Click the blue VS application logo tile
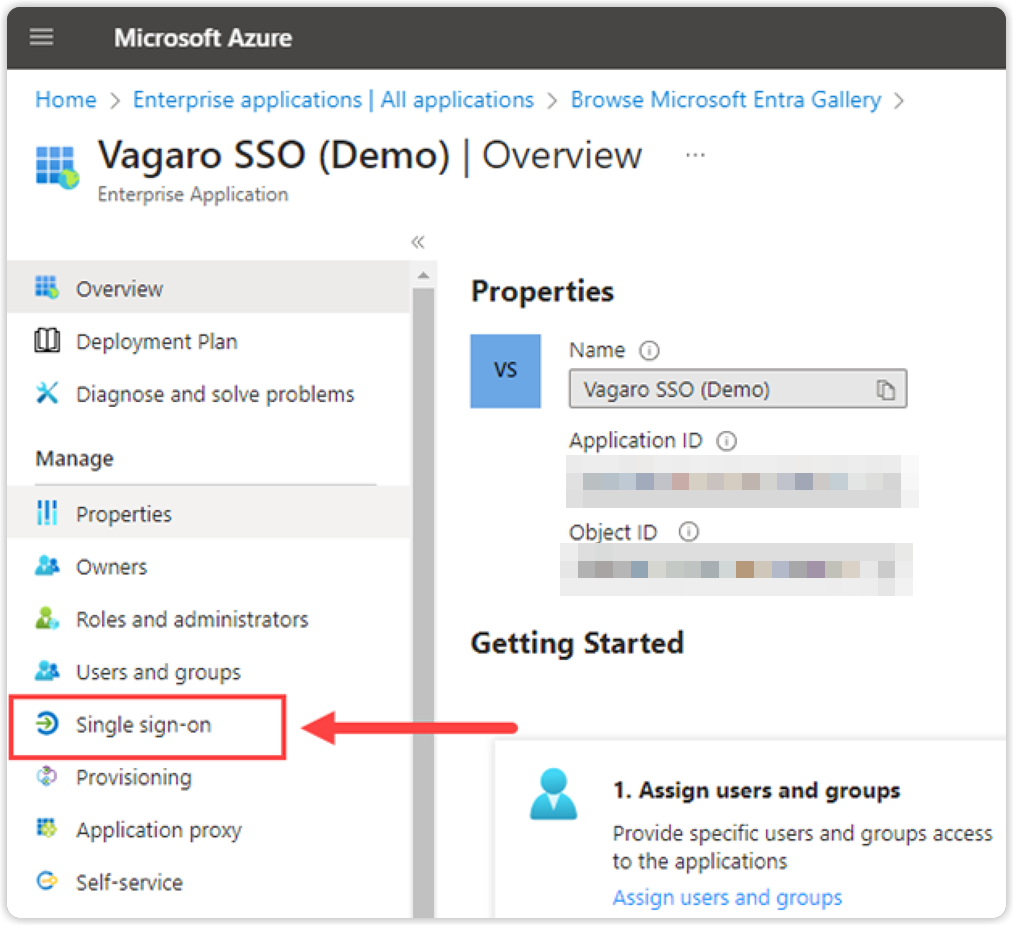Viewport: 1015px width, 926px height. [x=506, y=371]
